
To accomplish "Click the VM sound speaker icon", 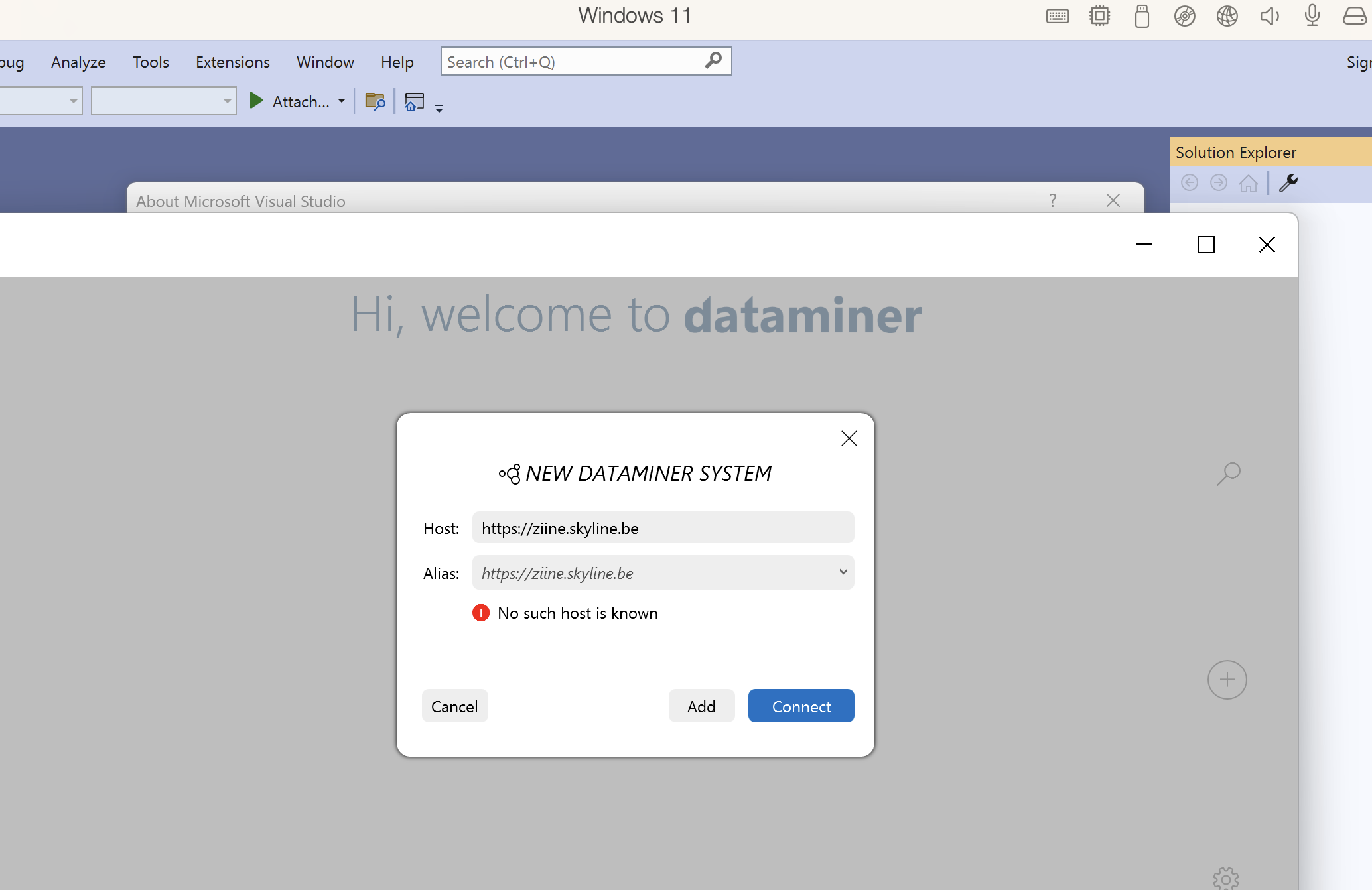I will pyautogui.click(x=1270, y=16).
